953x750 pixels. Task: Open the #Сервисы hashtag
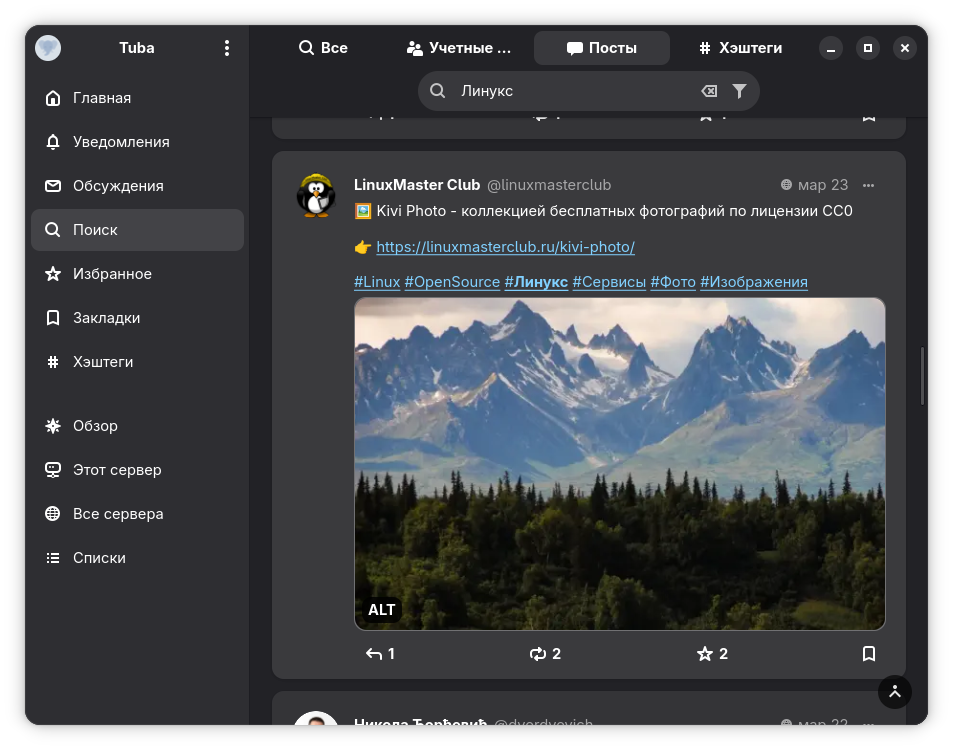click(x=609, y=282)
